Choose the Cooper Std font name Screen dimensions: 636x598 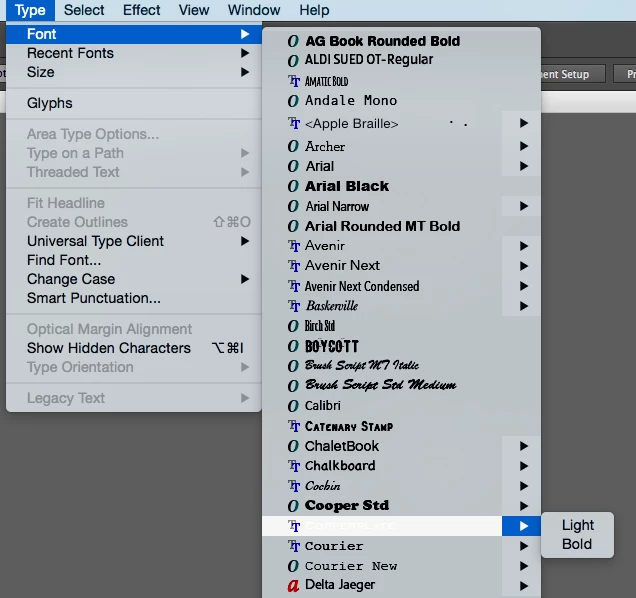pyautogui.click(x=347, y=506)
